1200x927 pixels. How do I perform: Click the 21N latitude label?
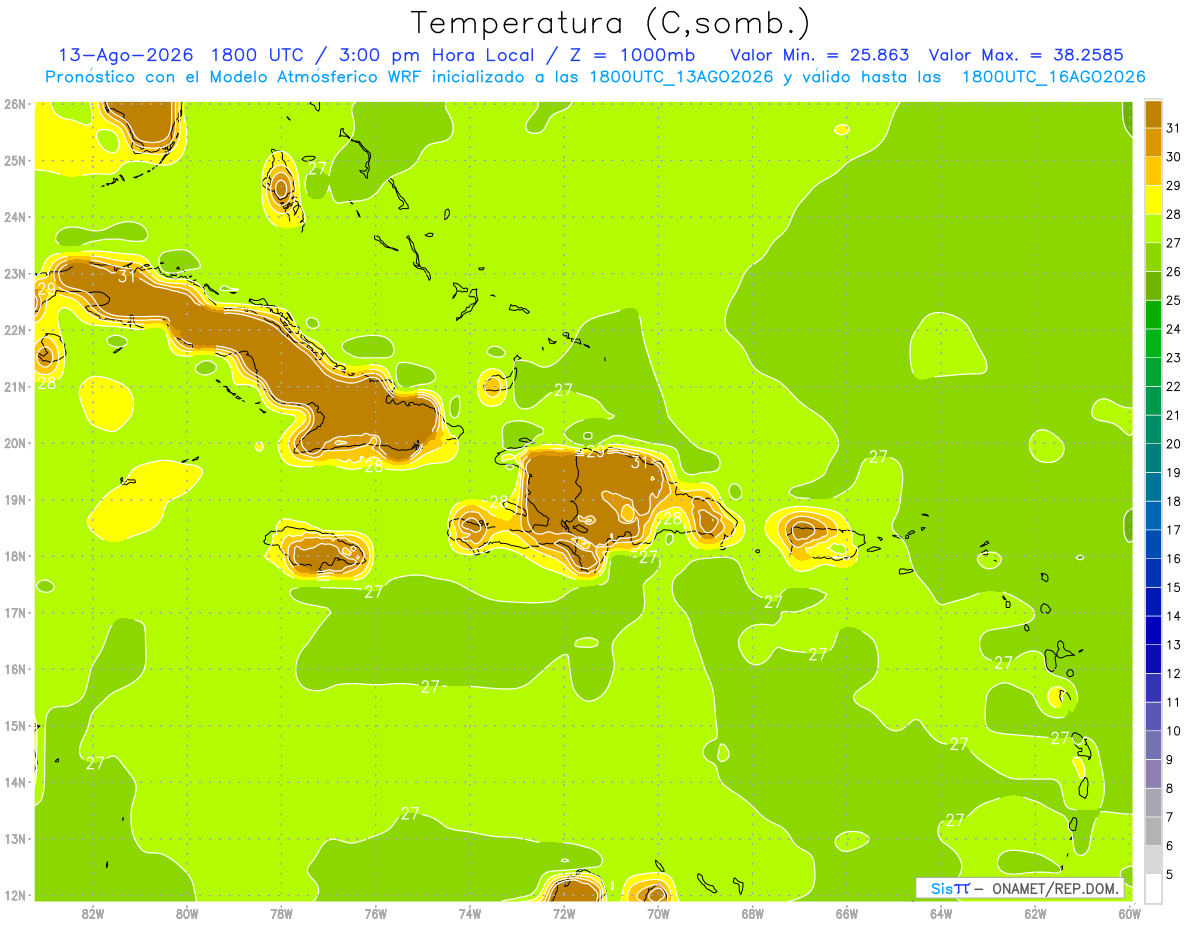tap(14, 386)
